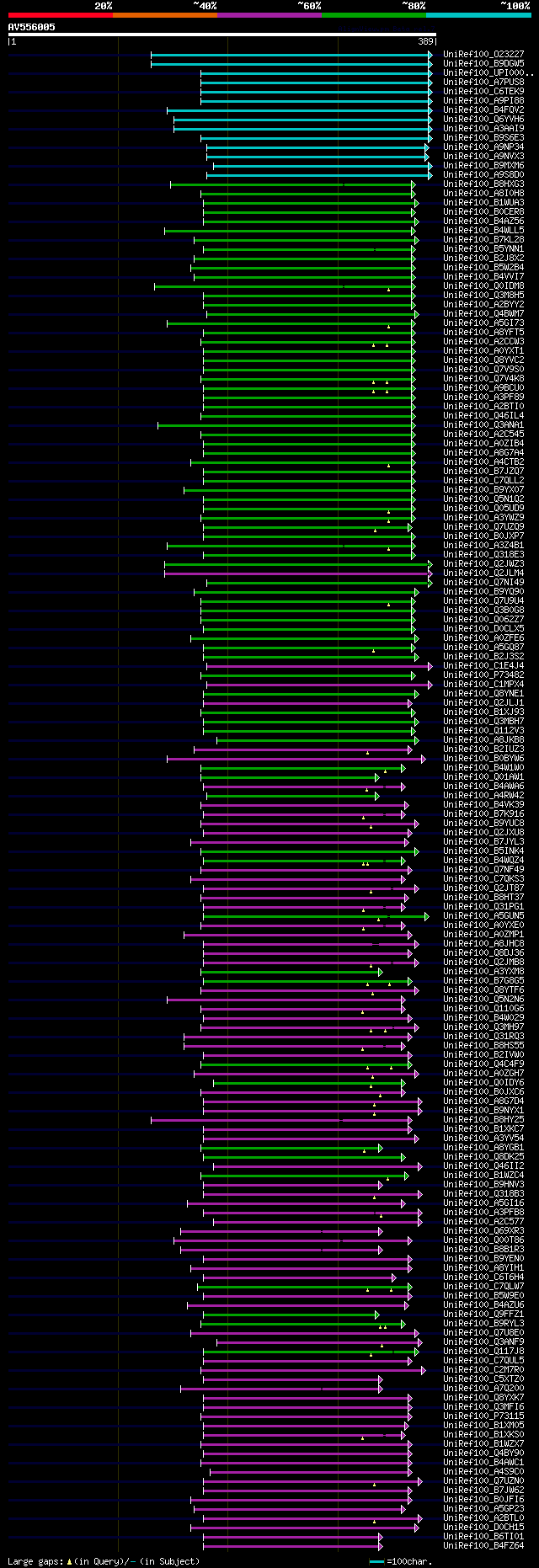539x1568 pixels.
Task: Open hit UniRef100_Q0IDM8
Action: (x=483, y=285)
